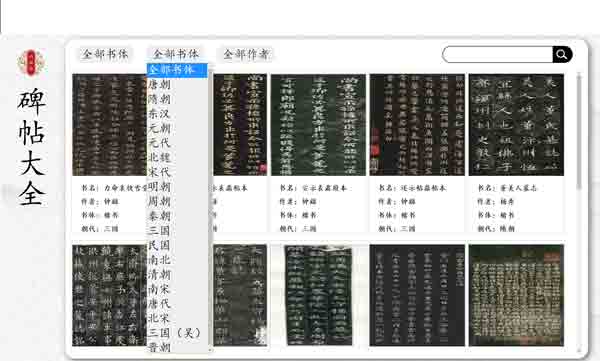
Task: Click the red seal logo above 碑帖大全
Action: pyautogui.click(x=31, y=62)
